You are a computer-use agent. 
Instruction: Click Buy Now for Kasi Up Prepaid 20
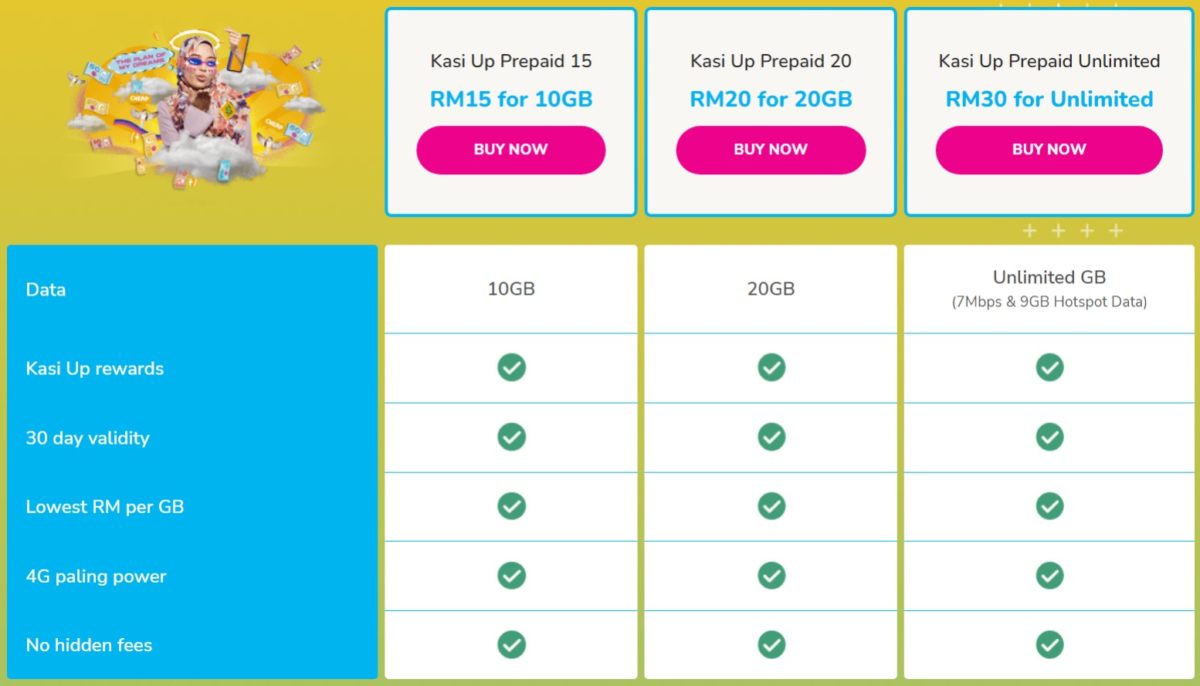(770, 150)
